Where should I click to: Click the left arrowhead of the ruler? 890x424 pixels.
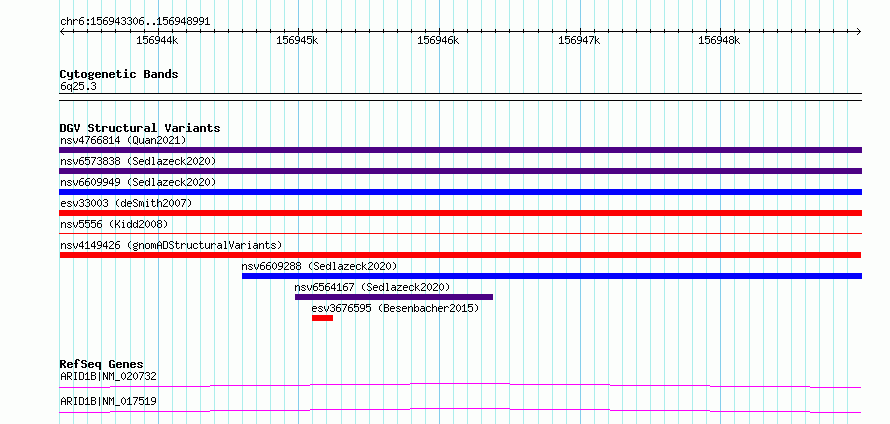coord(62,31)
